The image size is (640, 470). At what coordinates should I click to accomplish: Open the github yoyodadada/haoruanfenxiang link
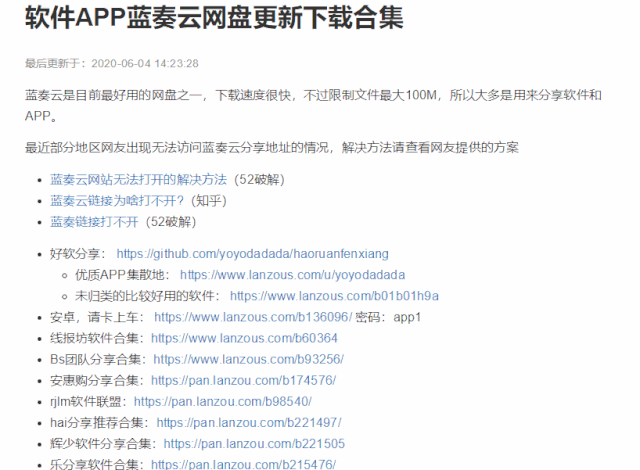click(253, 254)
